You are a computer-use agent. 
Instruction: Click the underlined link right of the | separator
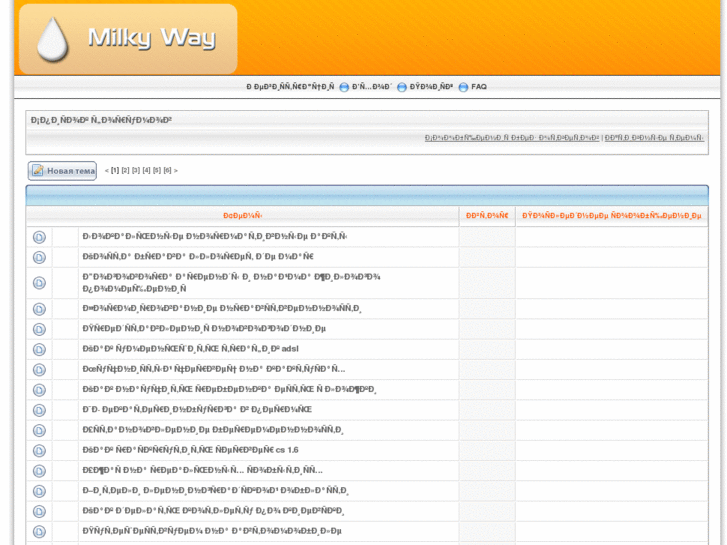tap(654, 138)
